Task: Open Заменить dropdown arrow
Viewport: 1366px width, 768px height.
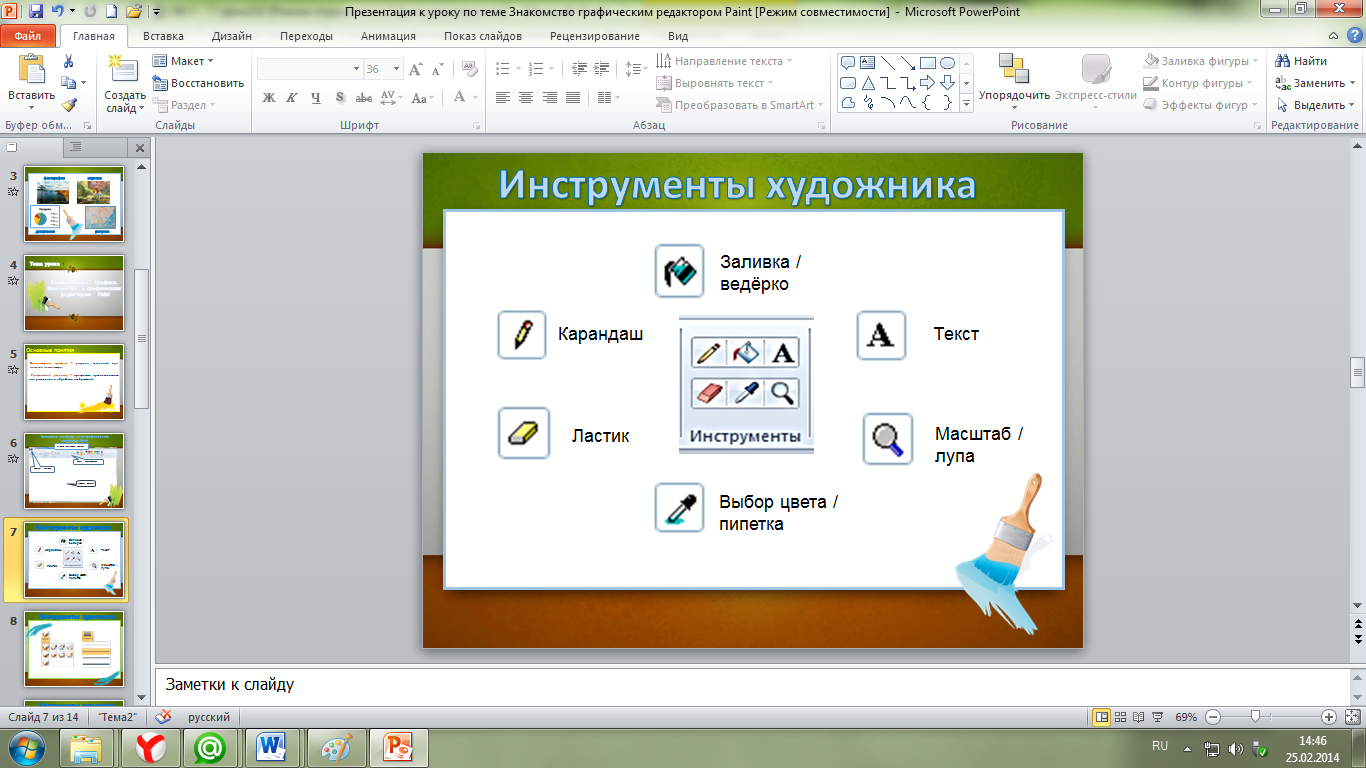Action: coord(1353,83)
